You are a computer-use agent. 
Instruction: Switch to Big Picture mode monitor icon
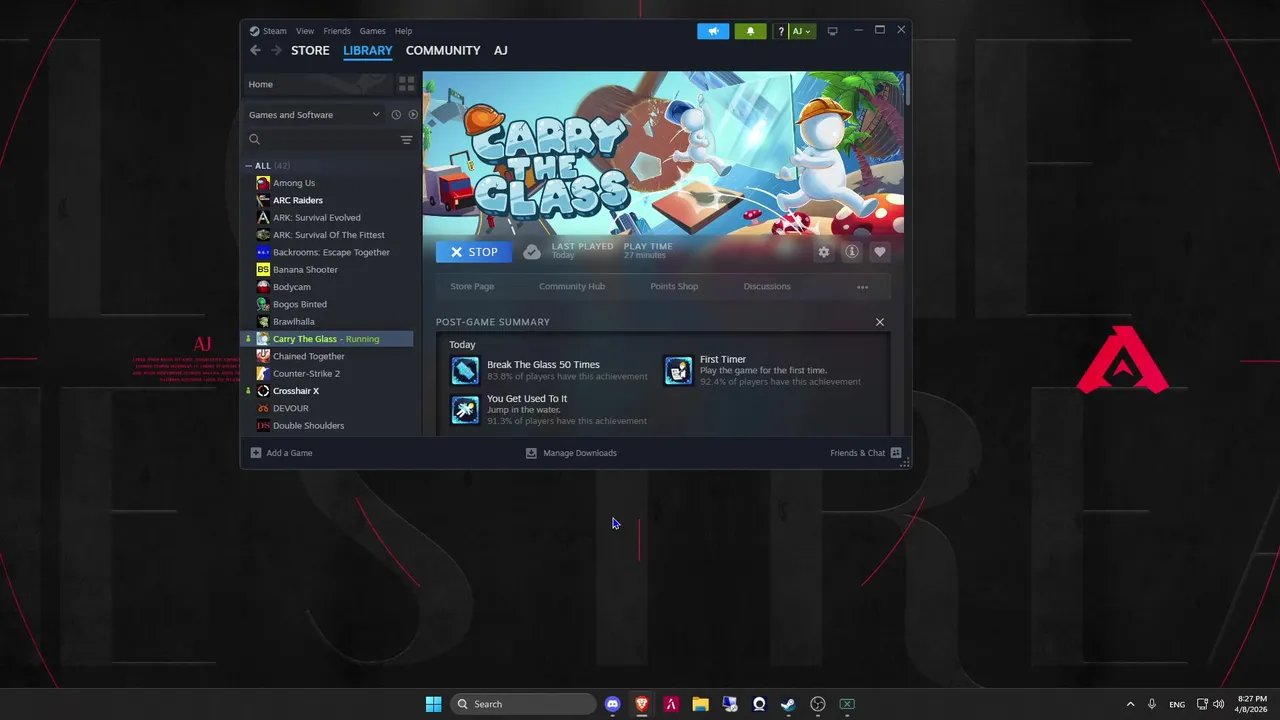pos(832,31)
